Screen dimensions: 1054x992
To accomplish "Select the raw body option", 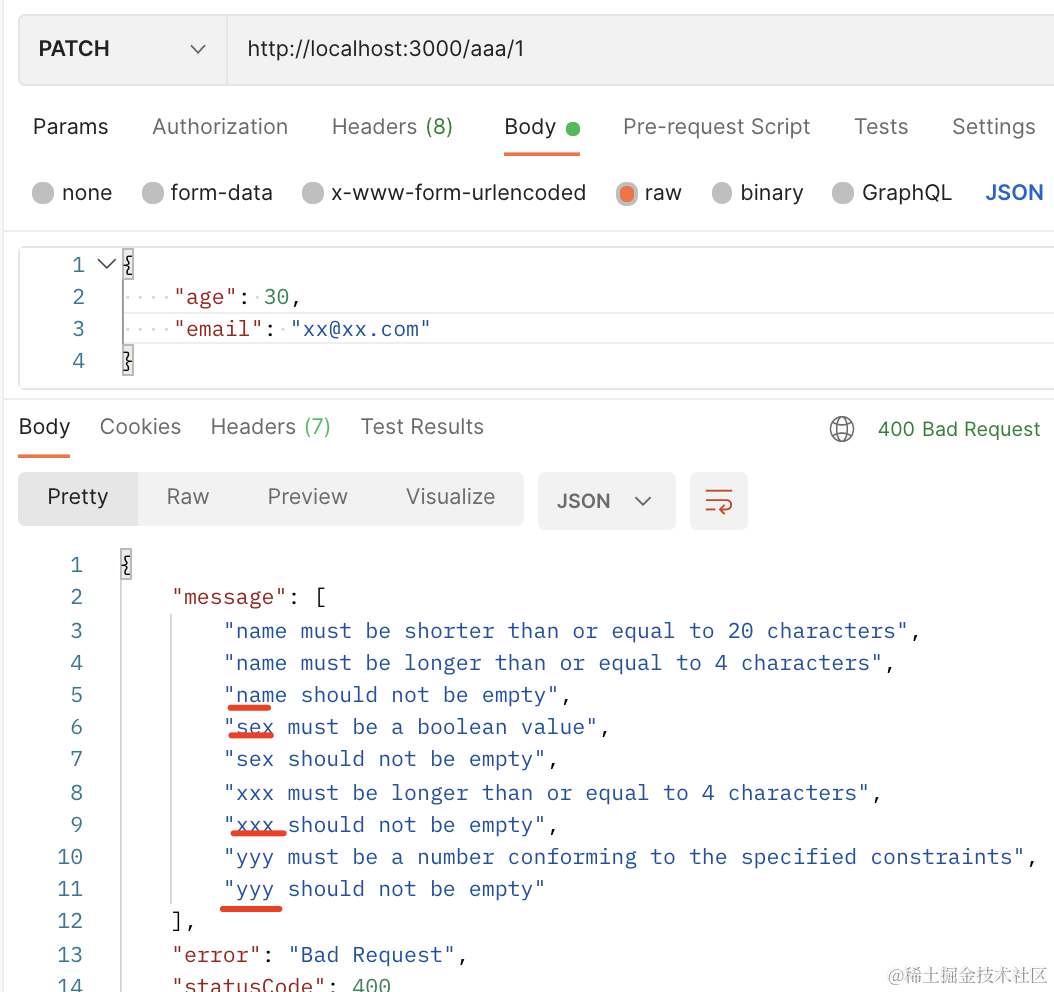I will tap(627, 193).
